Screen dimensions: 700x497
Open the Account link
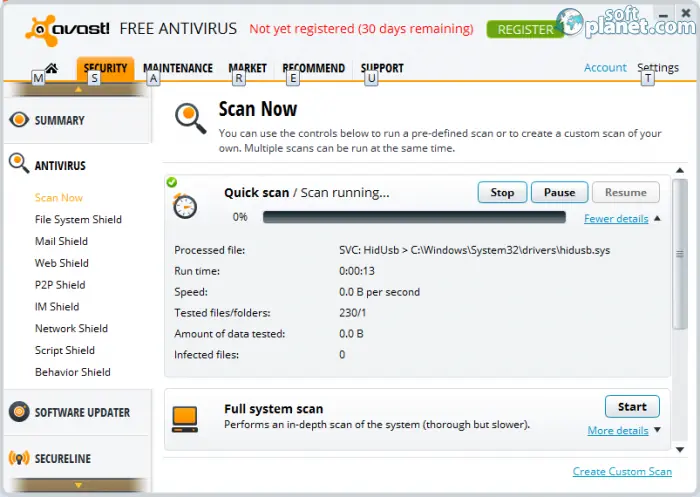(605, 67)
